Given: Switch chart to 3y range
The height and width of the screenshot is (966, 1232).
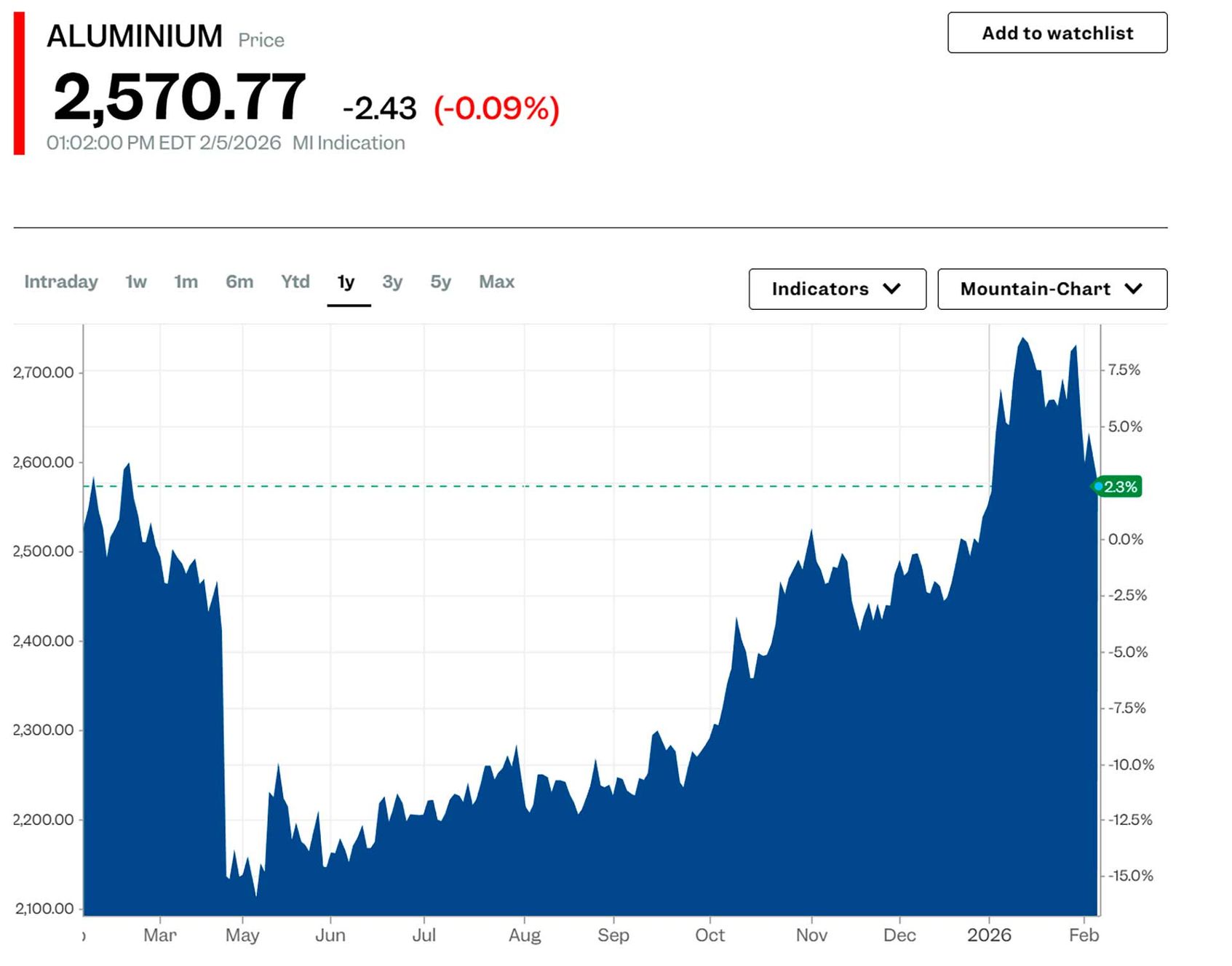Looking at the screenshot, I should 392,282.
